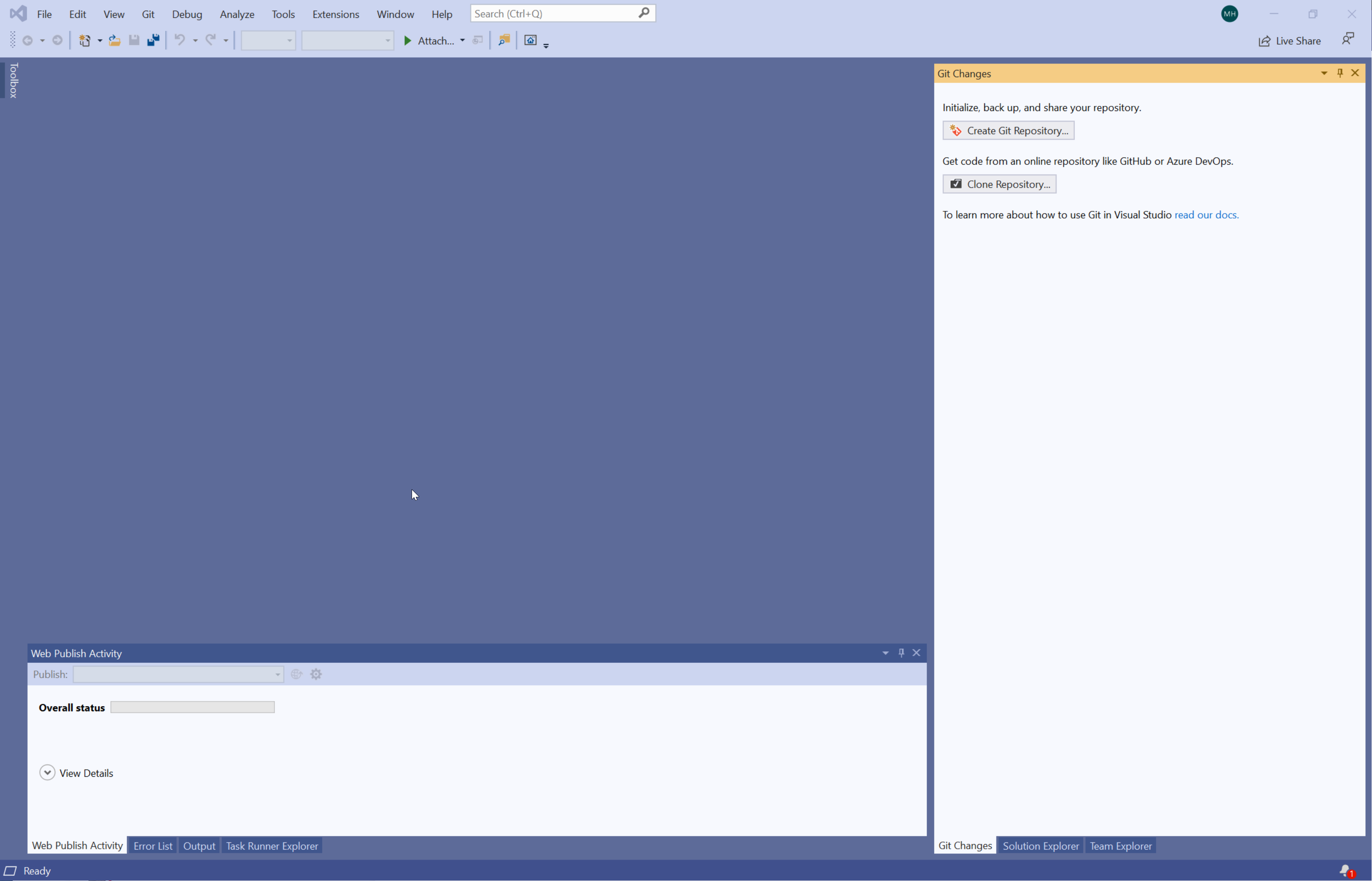The height and width of the screenshot is (881, 1372).
Task: Click the Send Feedback icon
Action: click(1348, 39)
